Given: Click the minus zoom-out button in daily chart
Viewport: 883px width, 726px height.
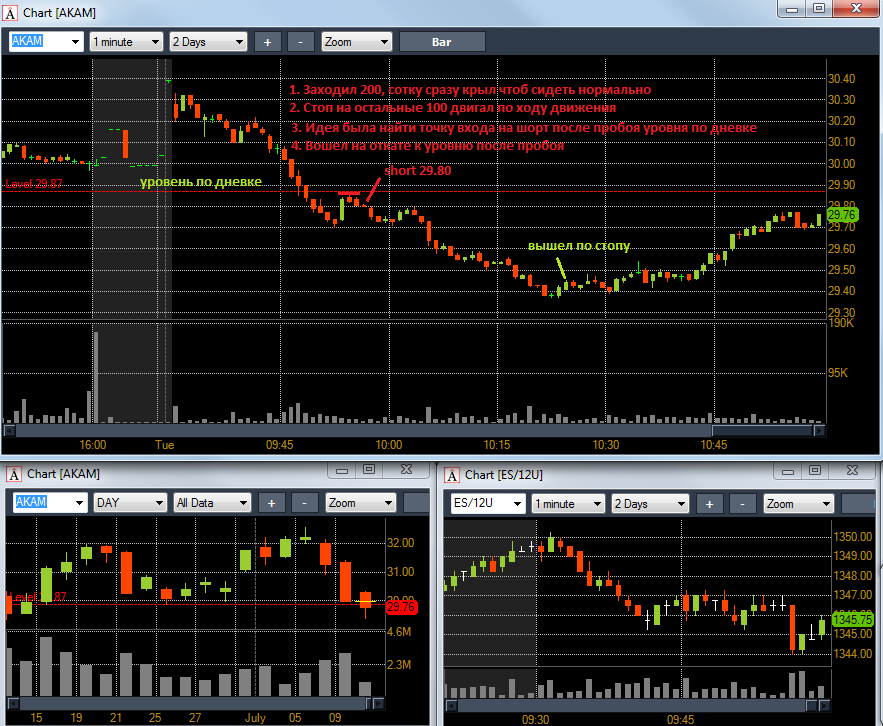Looking at the screenshot, I should point(304,503).
